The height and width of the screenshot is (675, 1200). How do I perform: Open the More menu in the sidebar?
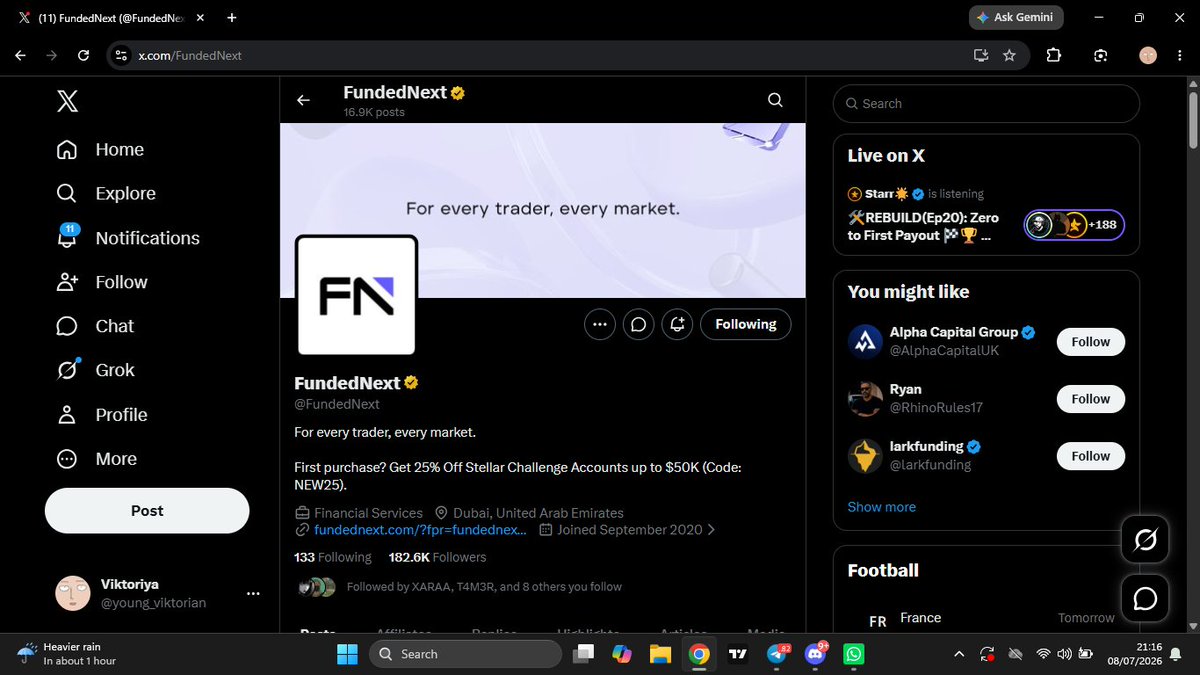[96, 459]
